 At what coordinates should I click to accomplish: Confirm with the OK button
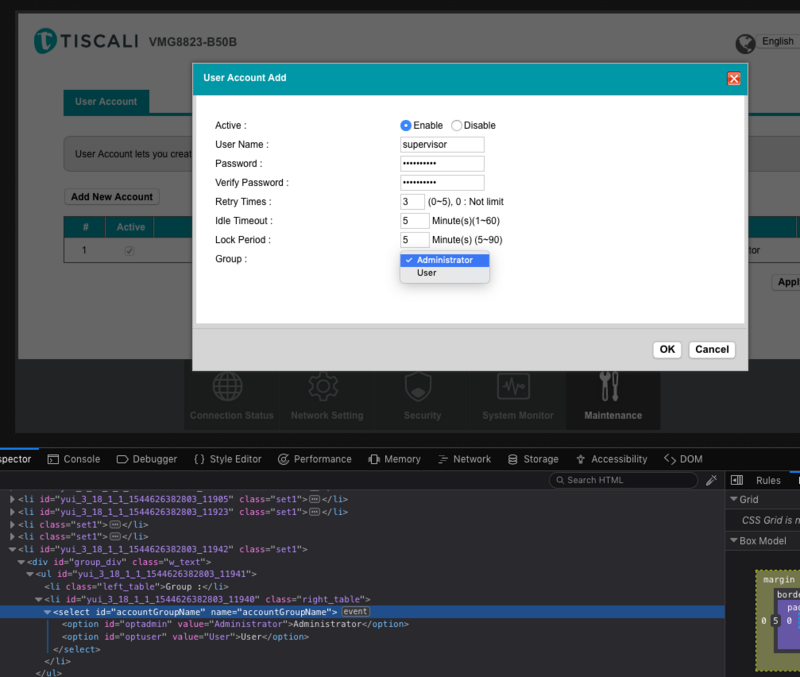[x=667, y=349]
